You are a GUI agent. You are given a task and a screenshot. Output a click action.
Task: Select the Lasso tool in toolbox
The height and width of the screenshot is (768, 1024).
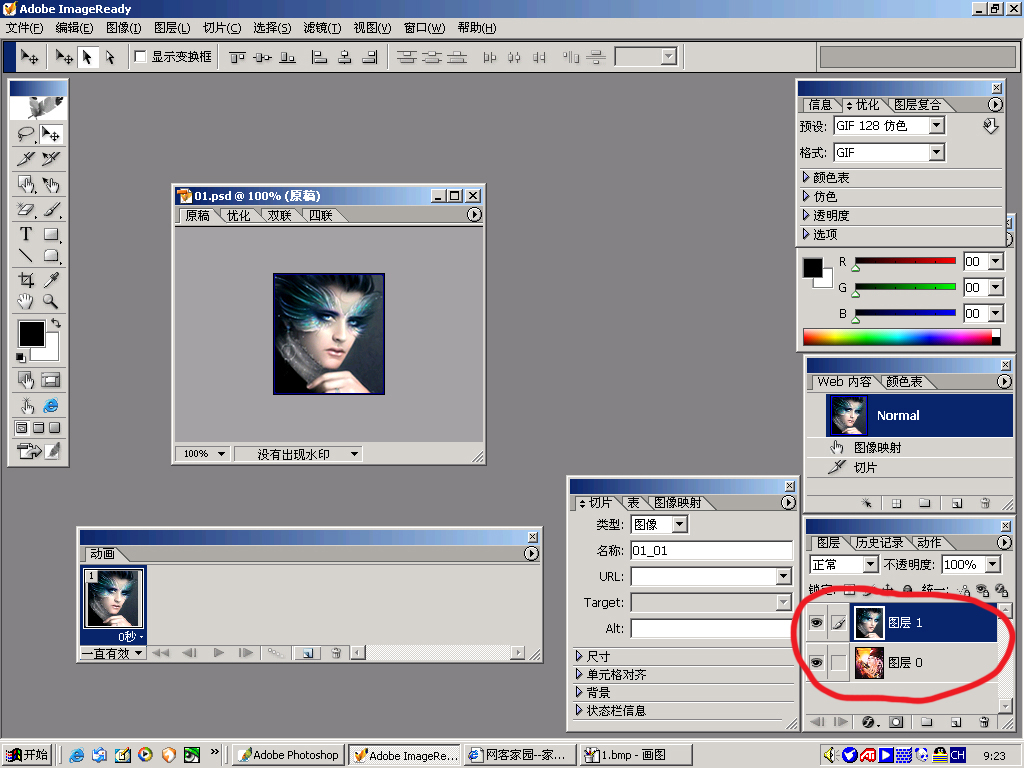(x=26, y=134)
